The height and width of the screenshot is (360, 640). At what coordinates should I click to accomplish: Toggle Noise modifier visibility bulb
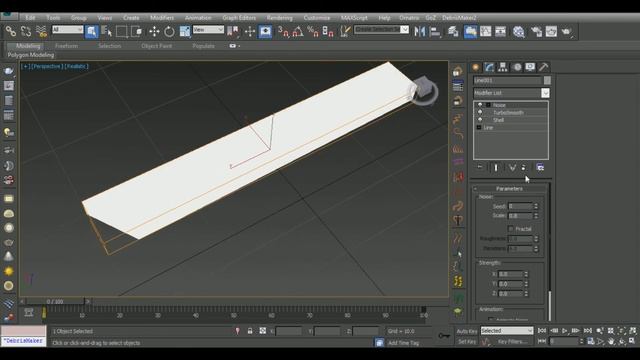(x=480, y=105)
